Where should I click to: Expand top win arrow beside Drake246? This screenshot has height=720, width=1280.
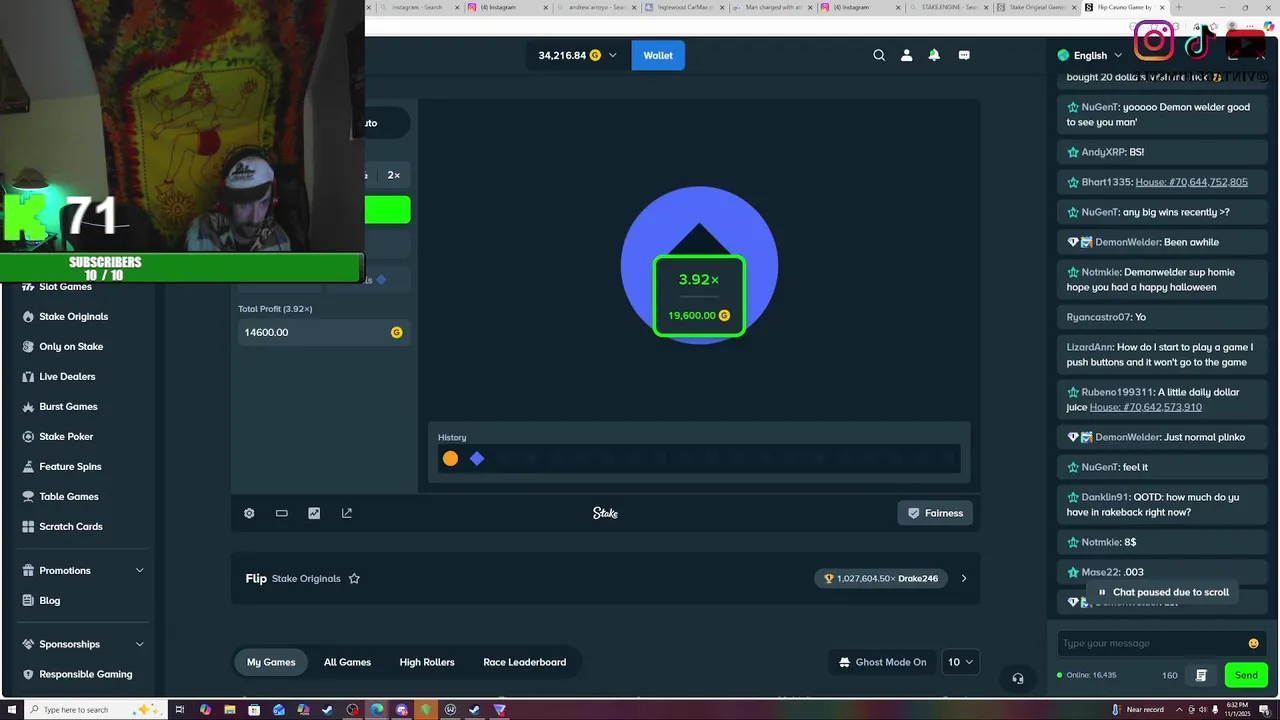tap(964, 578)
